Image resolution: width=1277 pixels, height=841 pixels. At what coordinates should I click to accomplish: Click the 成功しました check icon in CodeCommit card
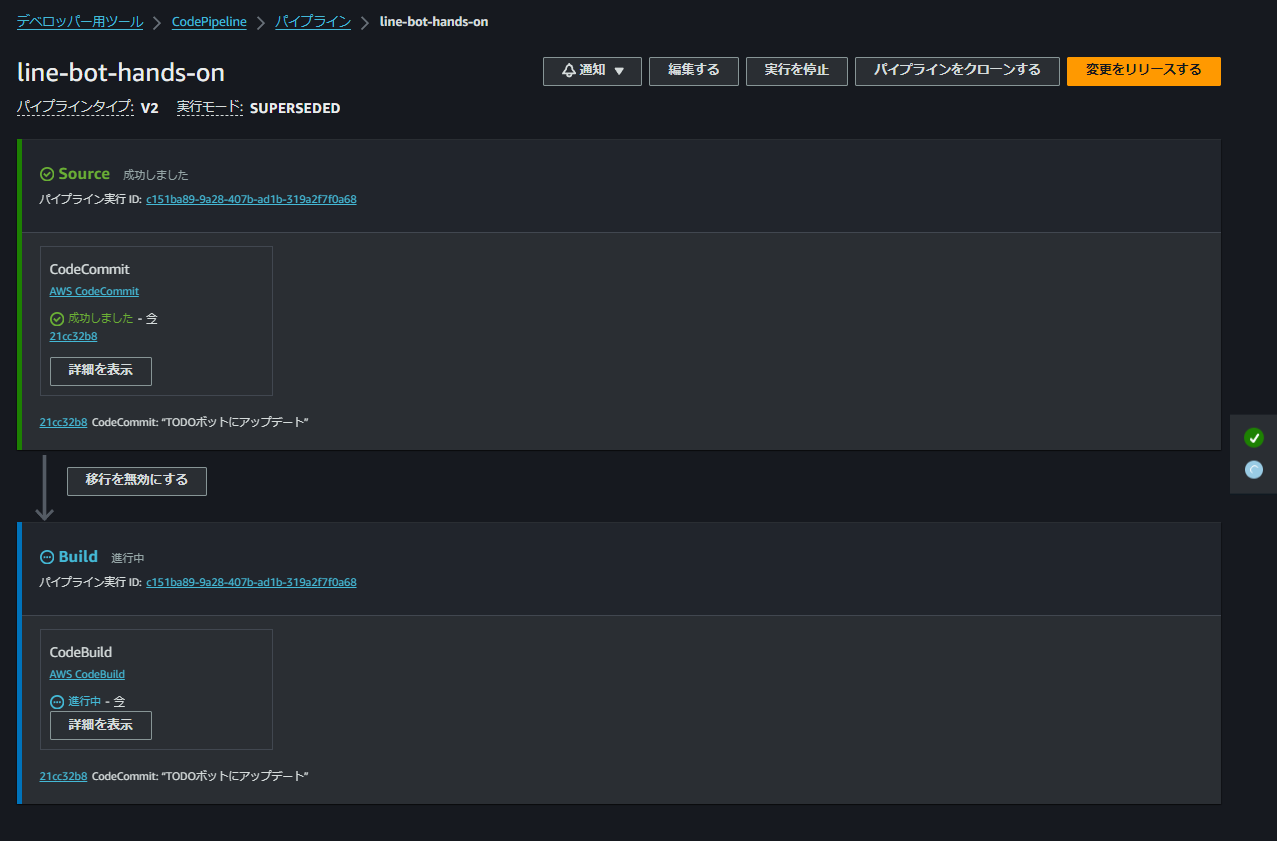[x=57, y=317]
